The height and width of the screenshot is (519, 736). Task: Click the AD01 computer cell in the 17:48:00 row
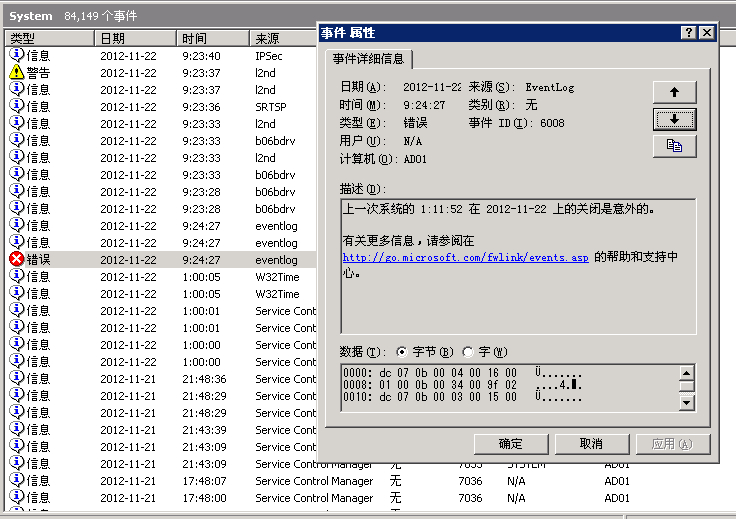(617, 498)
